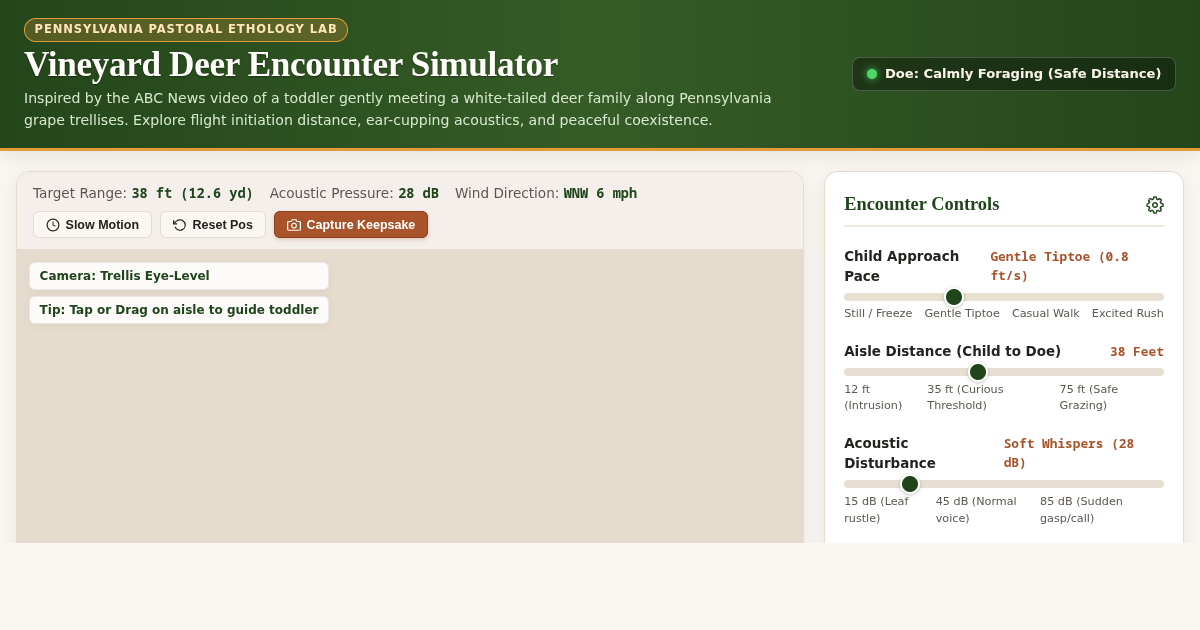Click the Target Range 38 ft readout
Viewport: 1200px width, 630px height.
(143, 193)
